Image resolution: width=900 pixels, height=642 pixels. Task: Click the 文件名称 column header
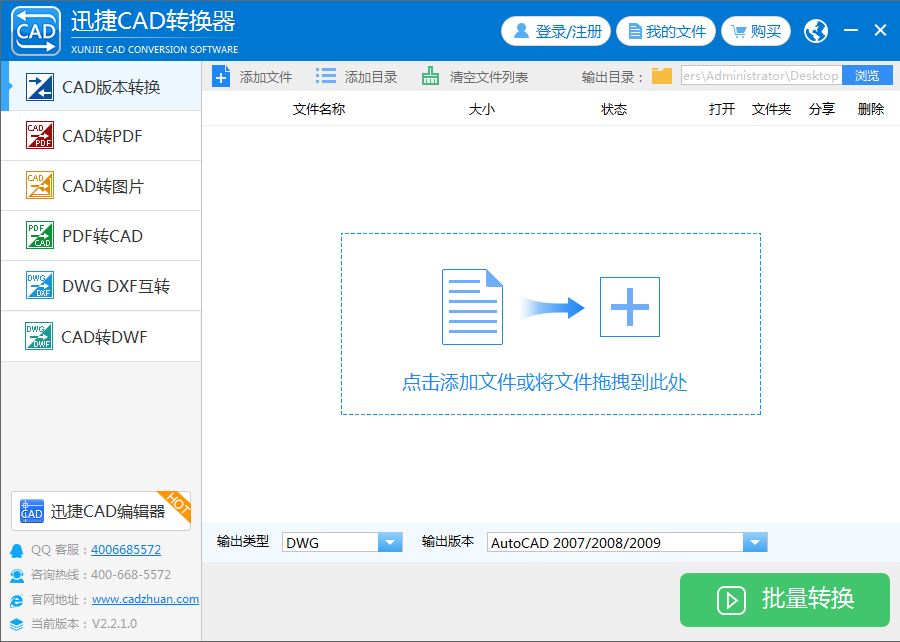tap(319, 109)
